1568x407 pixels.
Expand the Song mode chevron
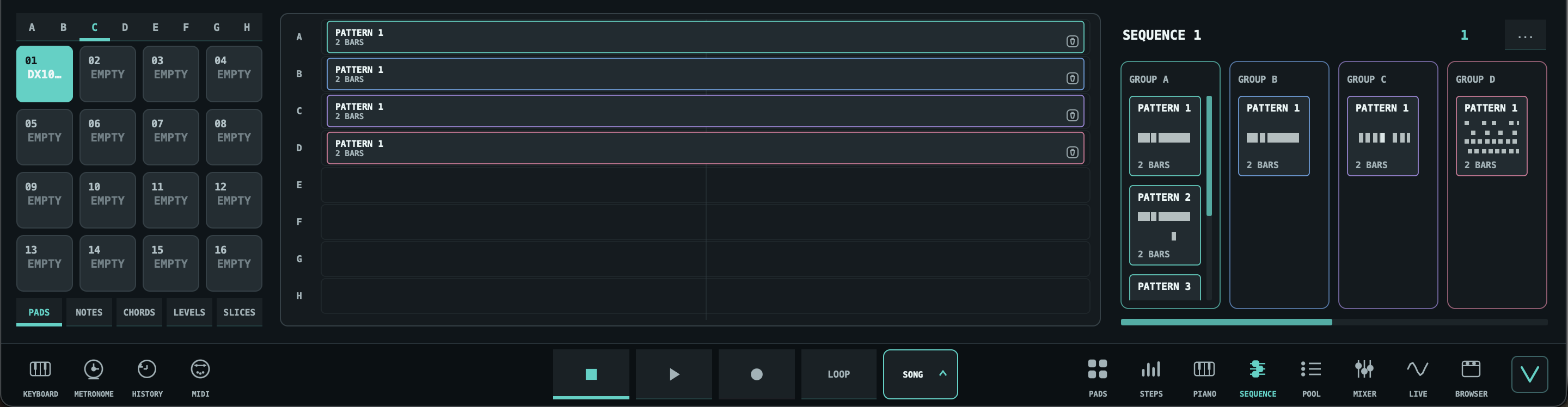point(942,374)
